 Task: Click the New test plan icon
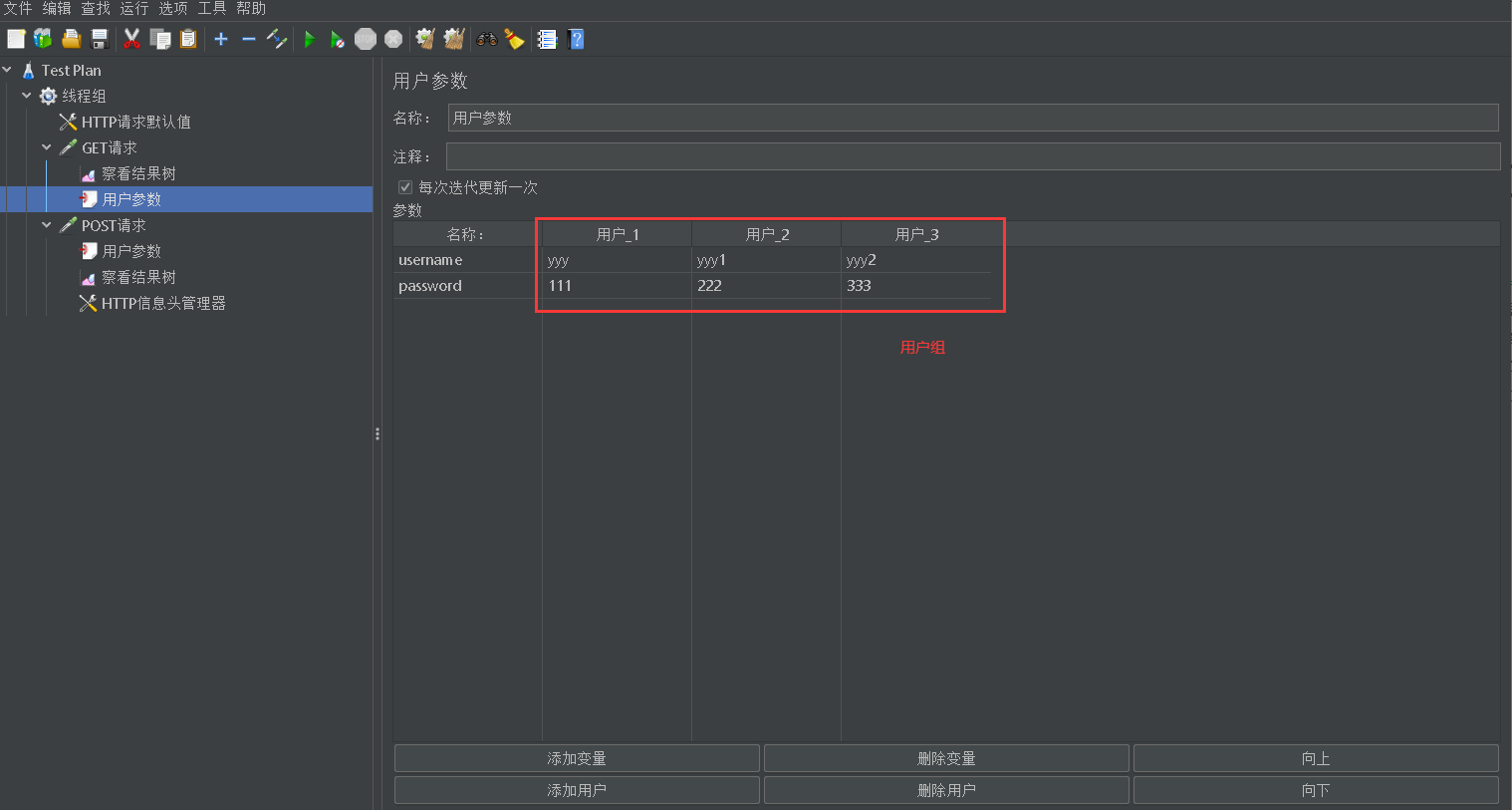point(16,39)
